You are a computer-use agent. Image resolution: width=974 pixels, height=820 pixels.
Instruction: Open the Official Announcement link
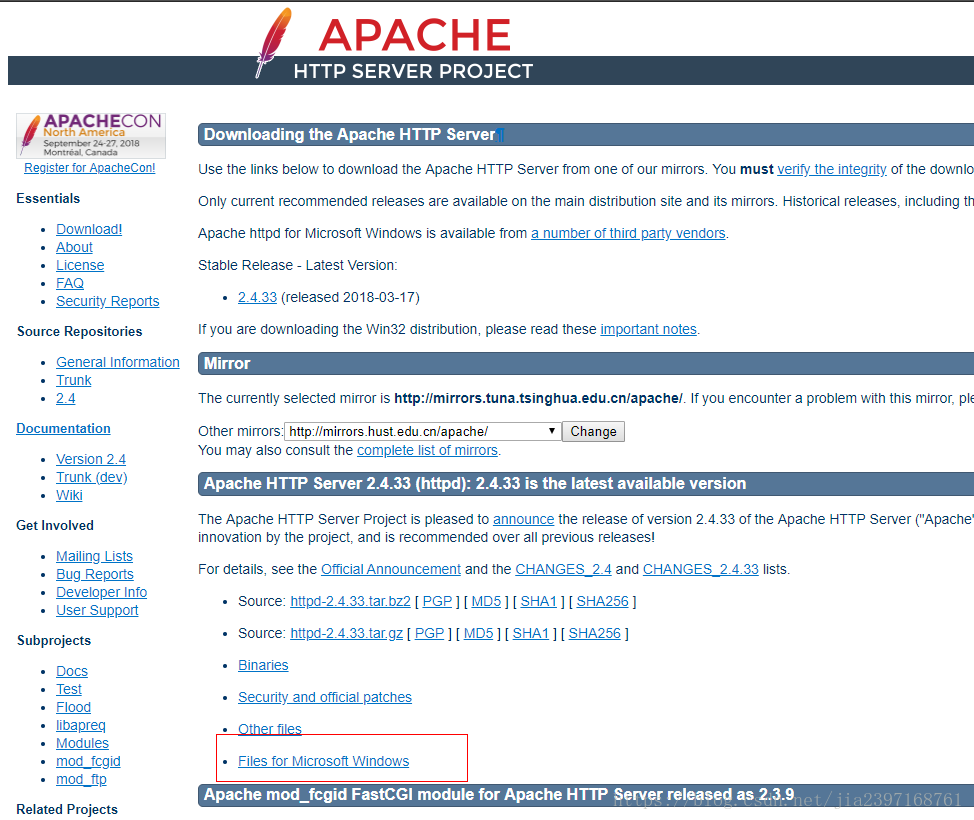pos(391,570)
